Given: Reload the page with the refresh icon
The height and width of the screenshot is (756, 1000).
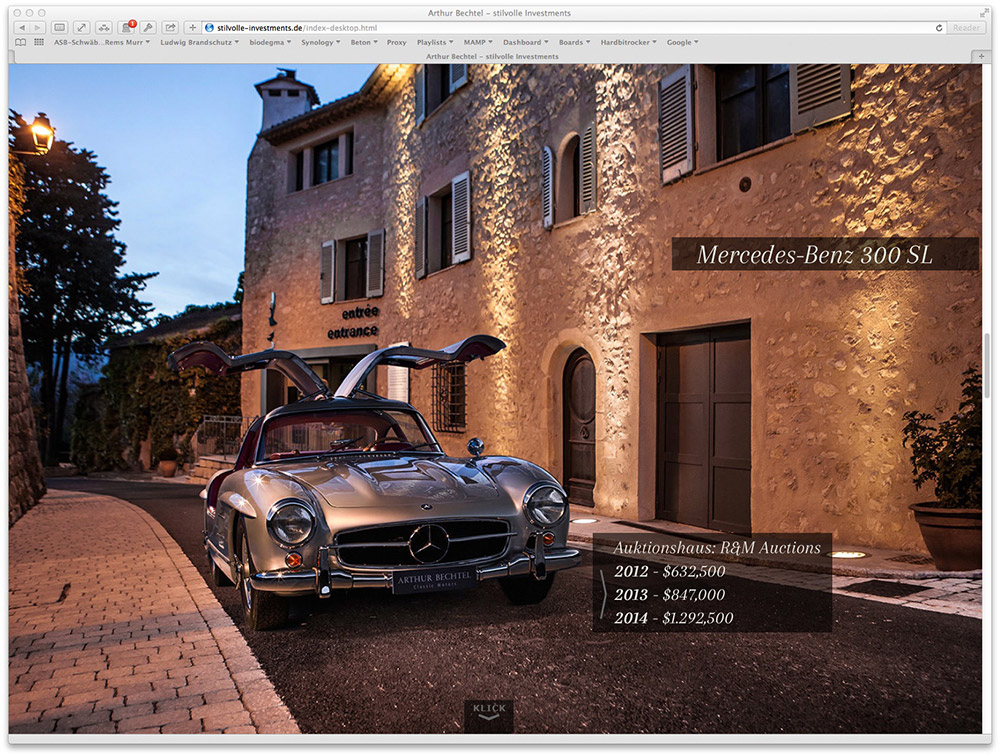Looking at the screenshot, I should 939,27.
